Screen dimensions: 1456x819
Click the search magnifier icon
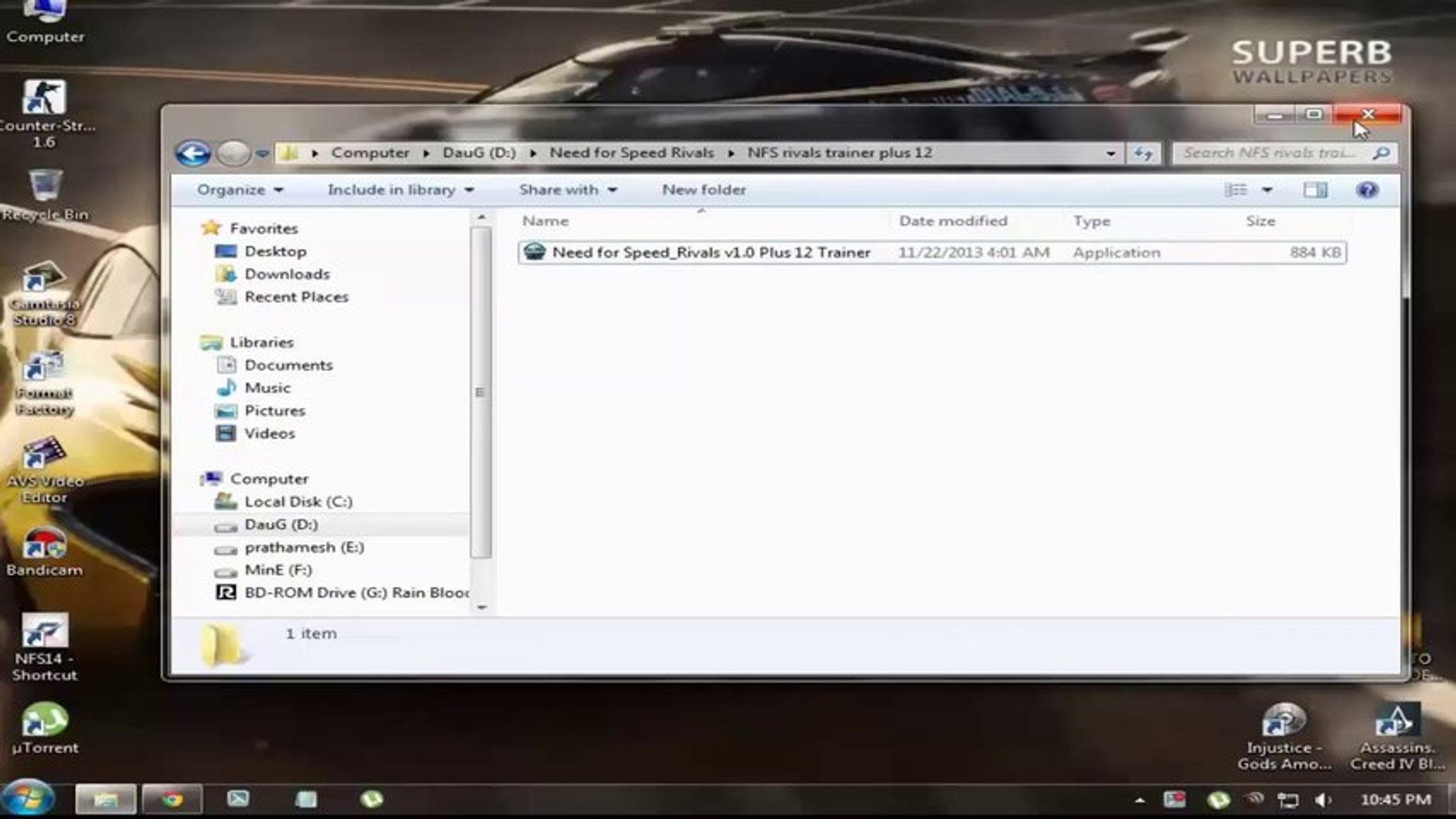click(x=1381, y=153)
